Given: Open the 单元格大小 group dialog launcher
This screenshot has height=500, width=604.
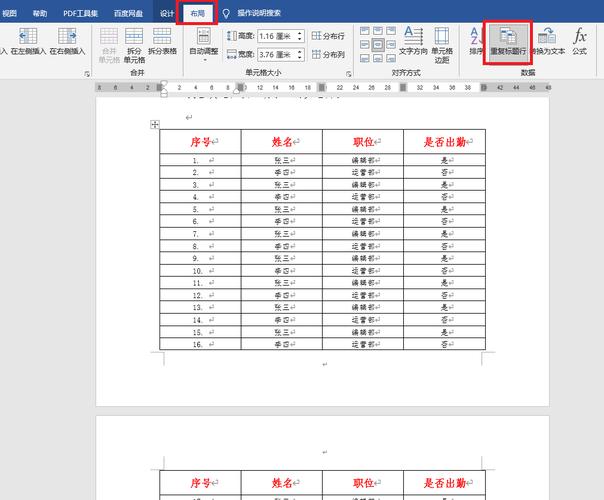Looking at the screenshot, I should point(349,74).
